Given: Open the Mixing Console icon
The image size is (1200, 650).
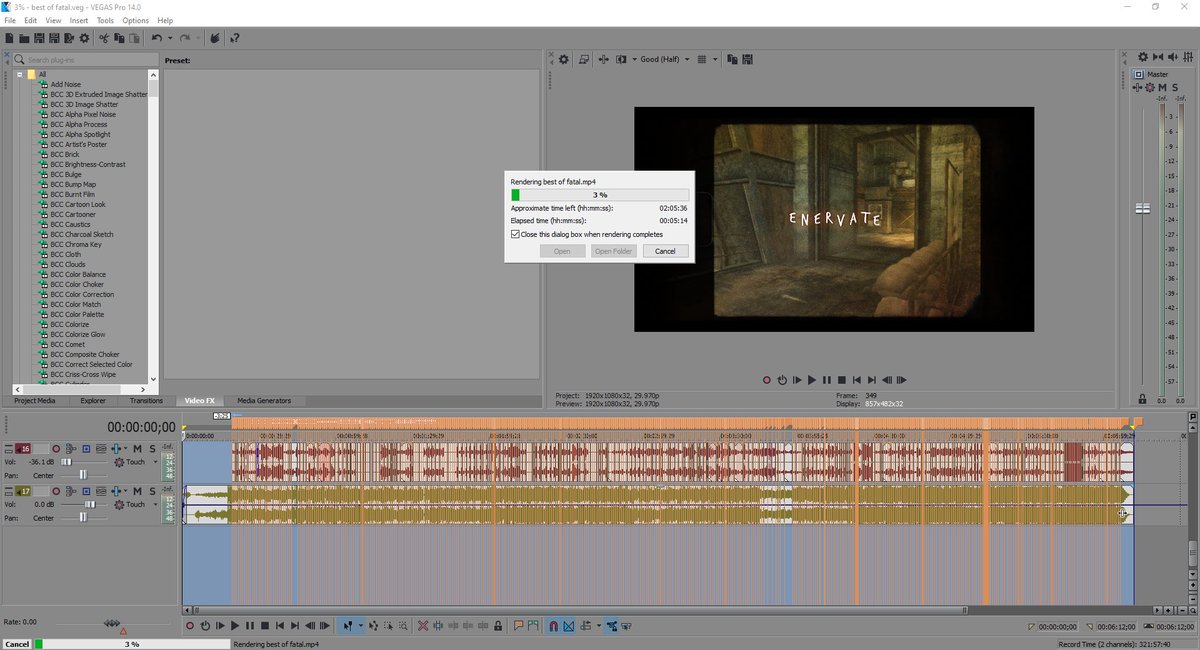Looking at the screenshot, I should [x=1188, y=57].
